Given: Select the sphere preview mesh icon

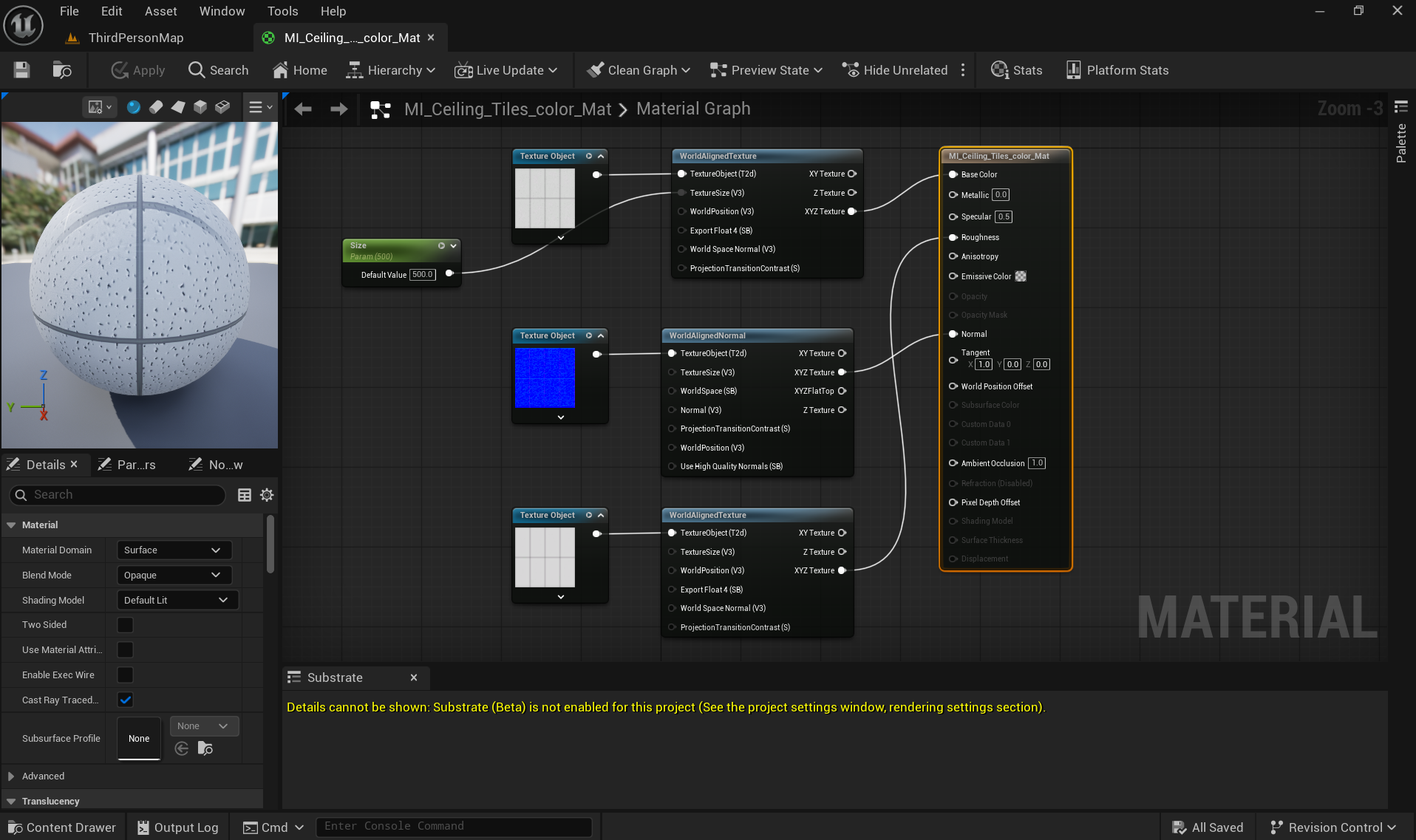Looking at the screenshot, I should coord(134,107).
